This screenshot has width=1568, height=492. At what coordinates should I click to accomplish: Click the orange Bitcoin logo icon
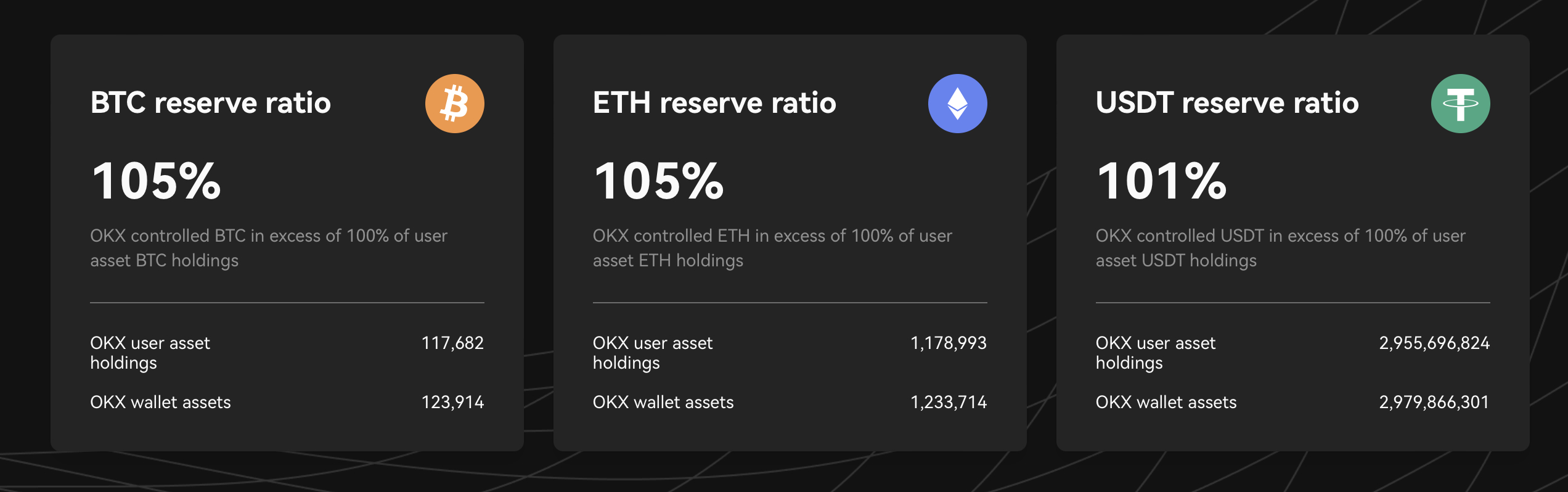coord(454,104)
